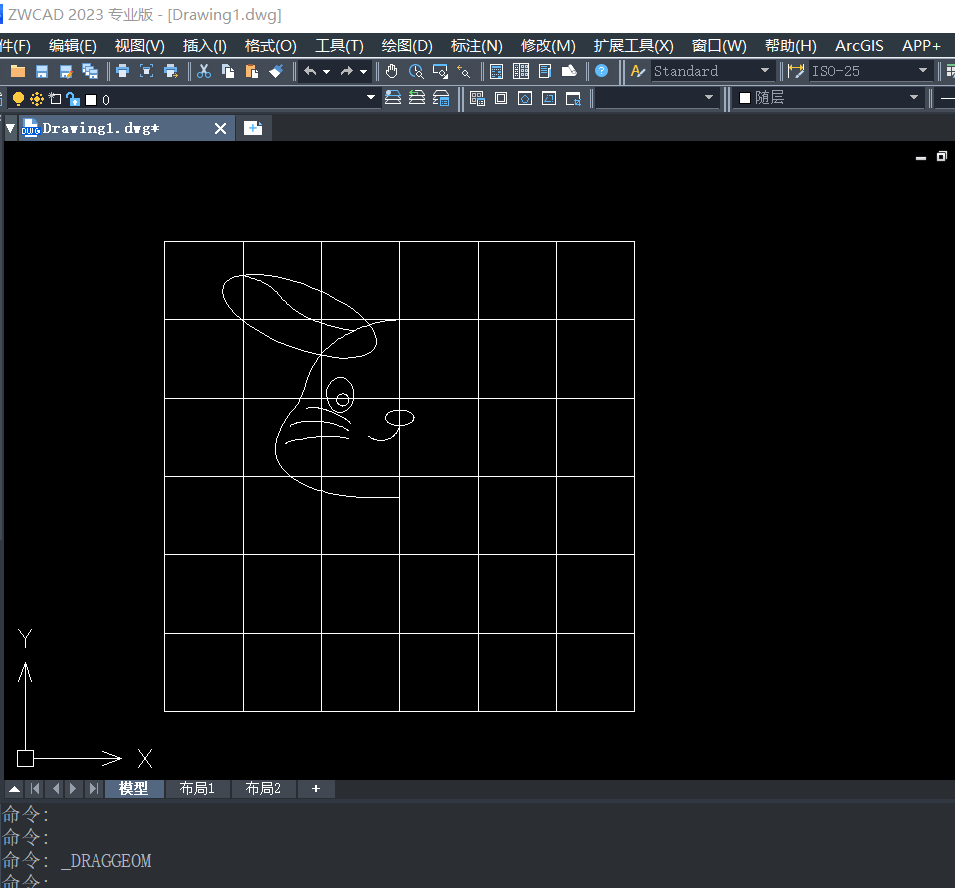Open the 编辑(E) menu

point(72,46)
